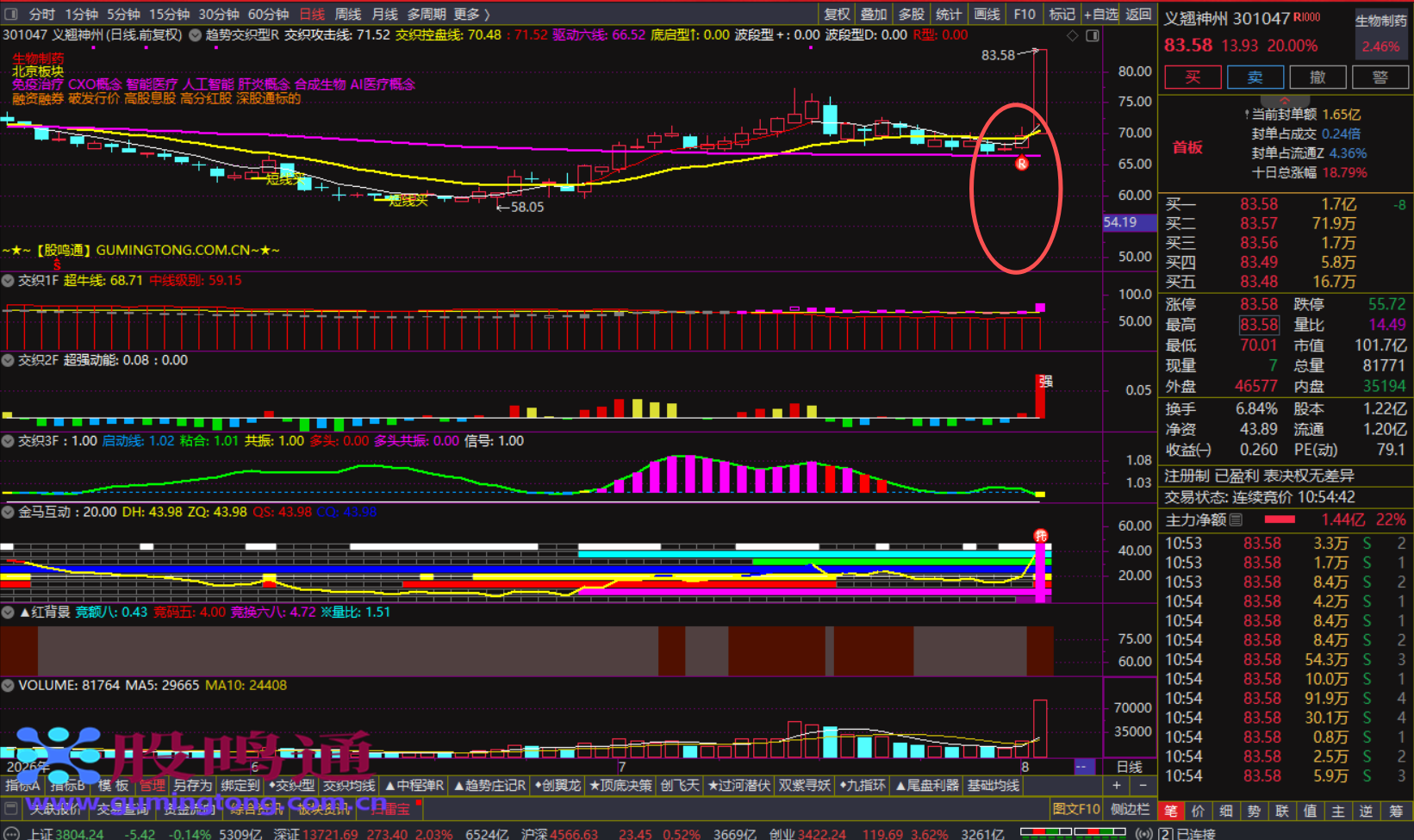Click the 复权 adjustment button
This screenshot has height=840, width=1414.
pos(837,14)
